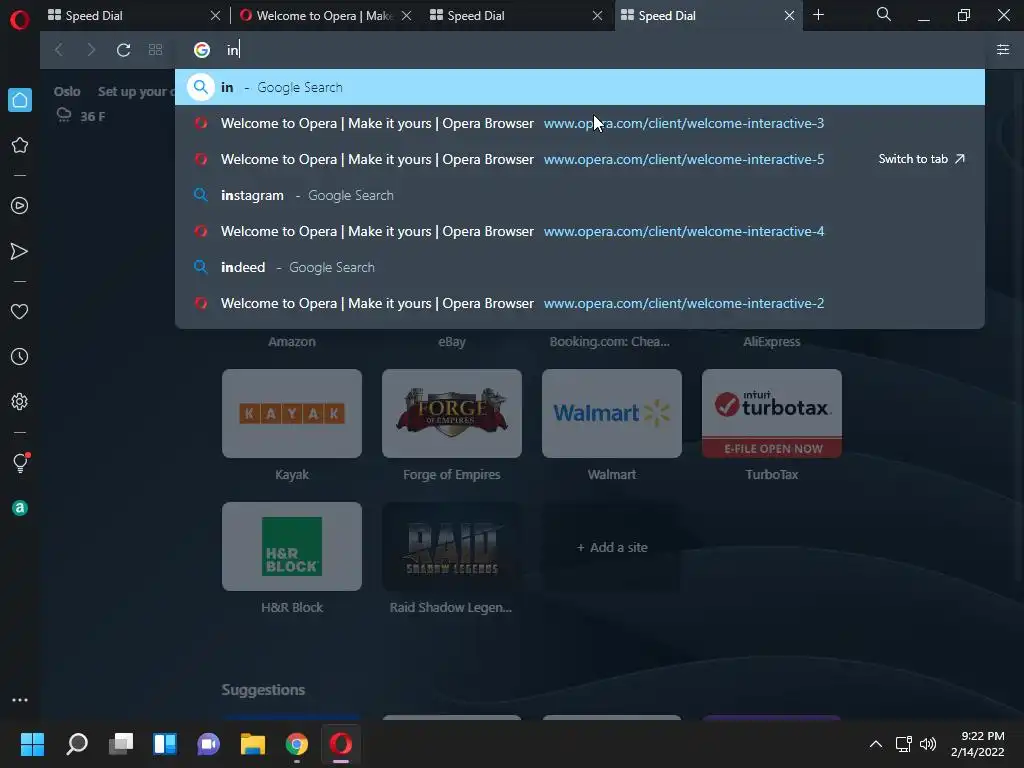
Task: Open welcome-interactive-4 suggestion
Action: (580, 231)
